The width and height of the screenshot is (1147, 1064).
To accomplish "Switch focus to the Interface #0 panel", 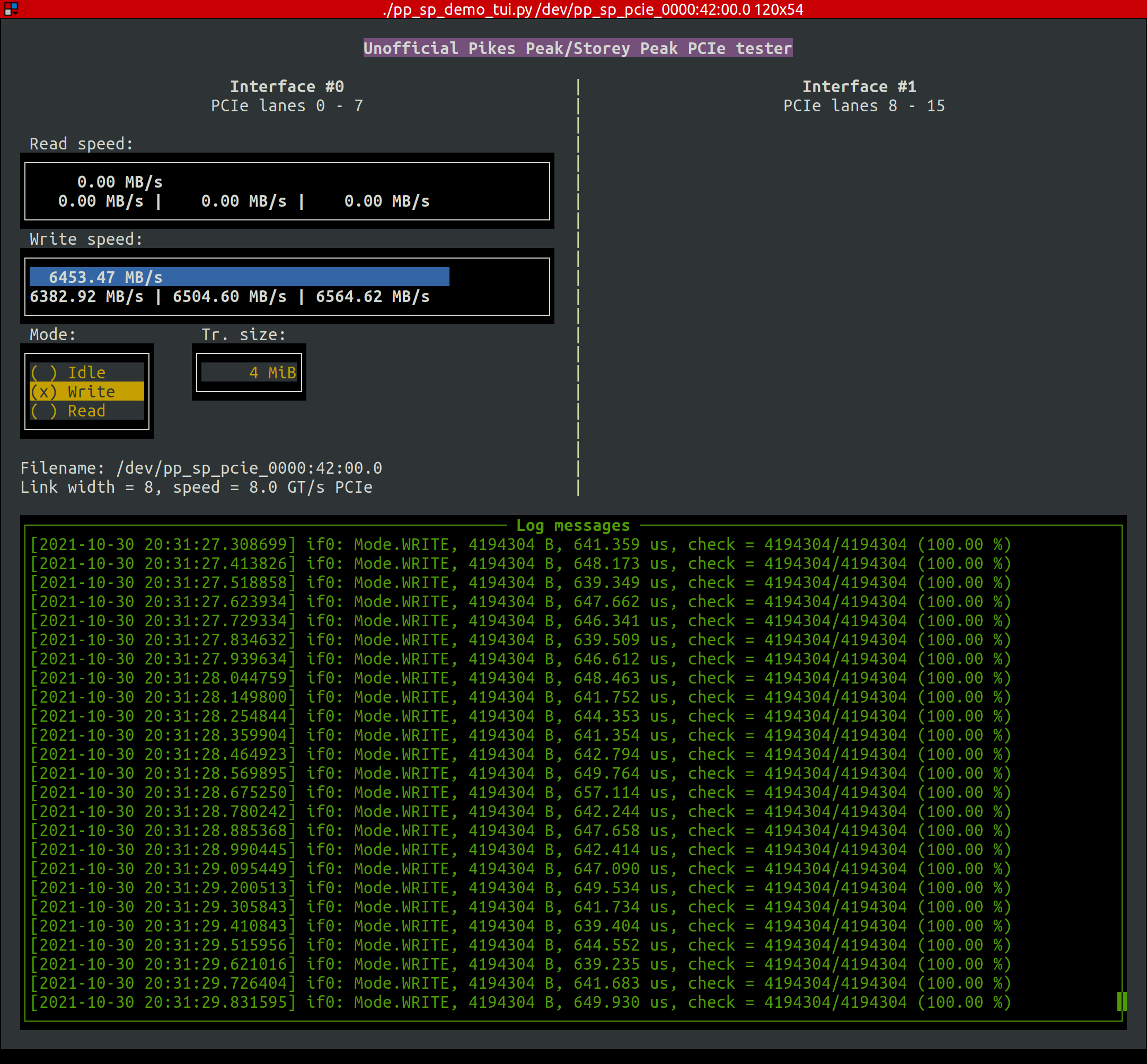I will [x=288, y=86].
